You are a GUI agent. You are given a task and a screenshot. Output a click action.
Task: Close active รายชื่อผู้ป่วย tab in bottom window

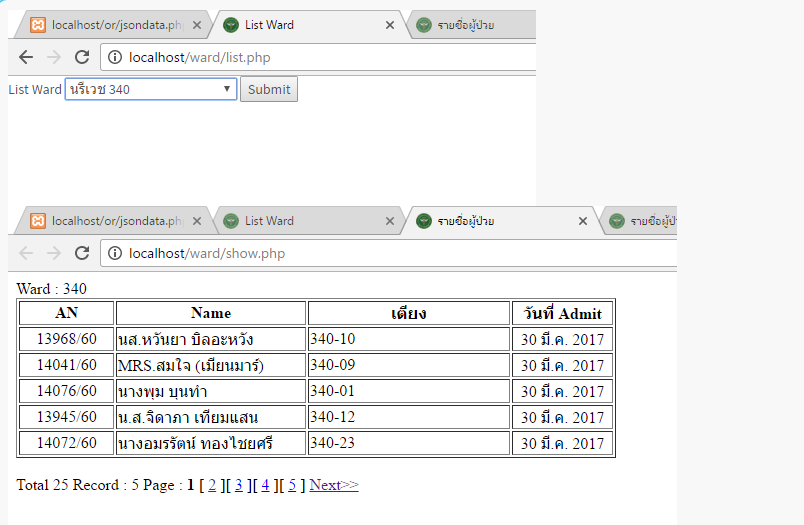[582, 221]
